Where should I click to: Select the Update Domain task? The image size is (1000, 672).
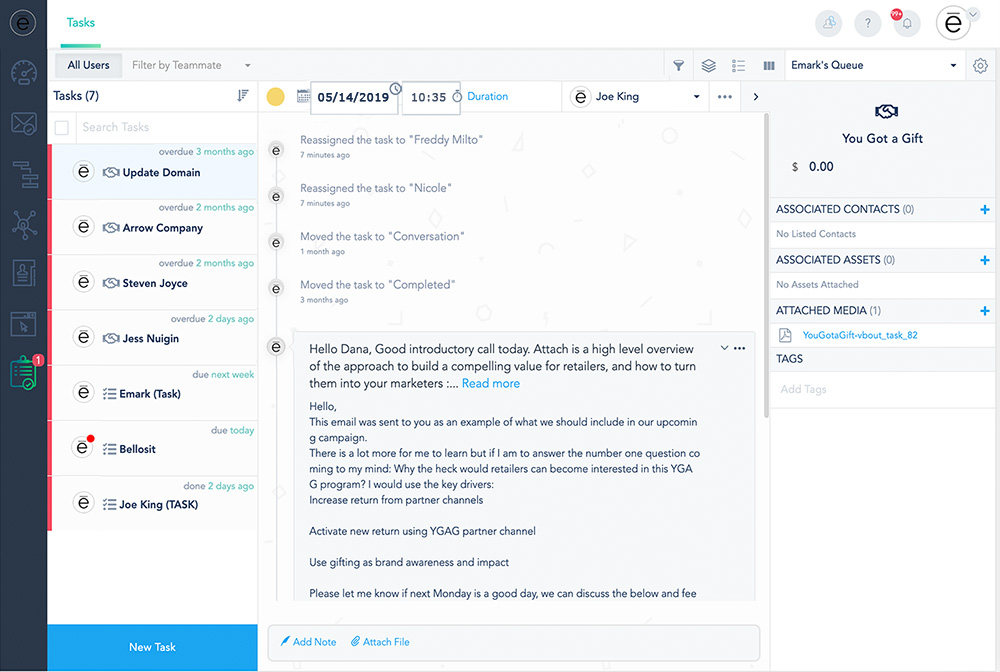pyautogui.click(x=154, y=172)
